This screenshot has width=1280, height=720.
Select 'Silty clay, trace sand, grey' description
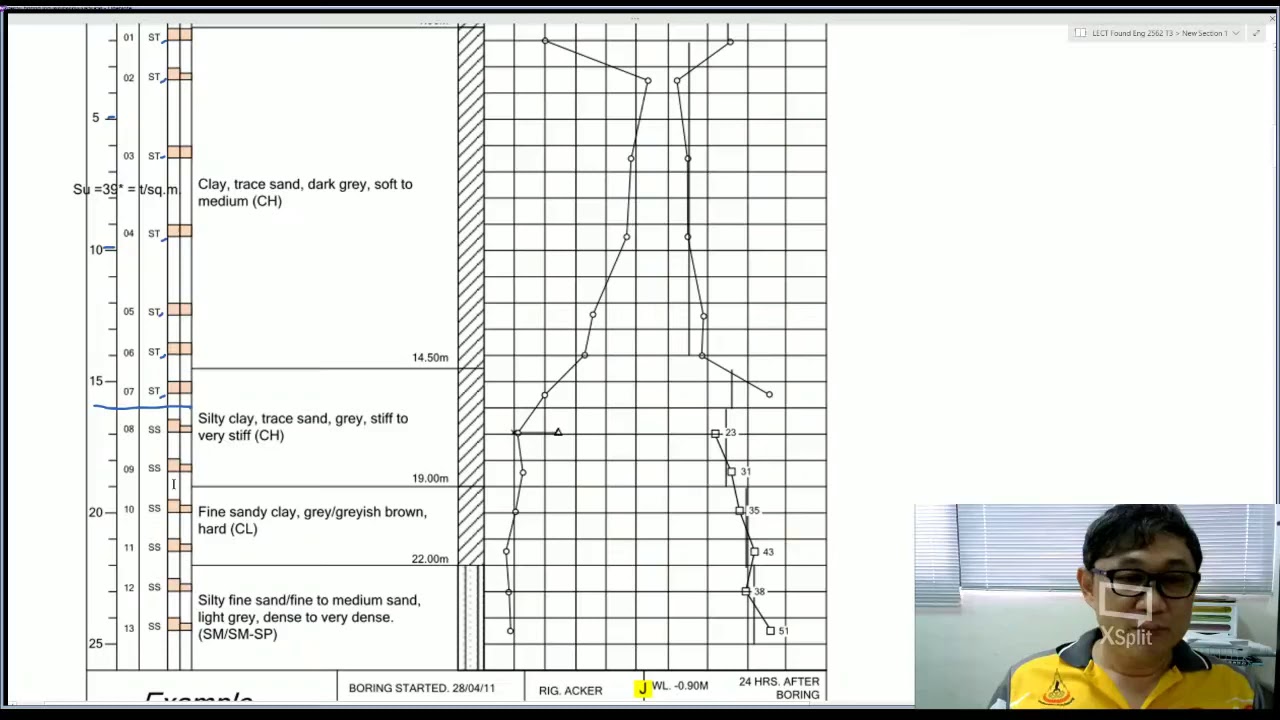(x=303, y=427)
